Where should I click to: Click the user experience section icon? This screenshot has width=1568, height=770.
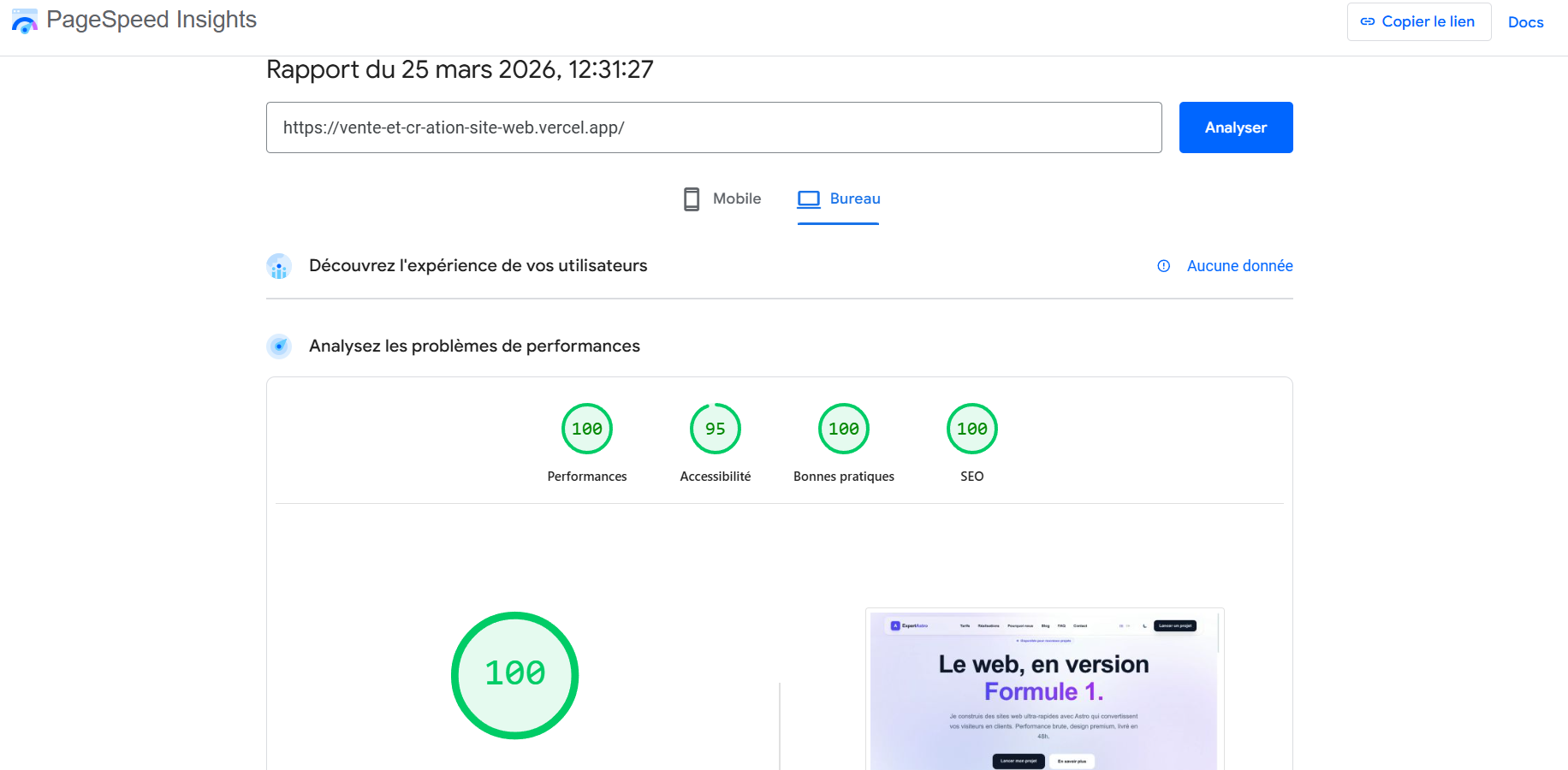pyautogui.click(x=279, y=266)
